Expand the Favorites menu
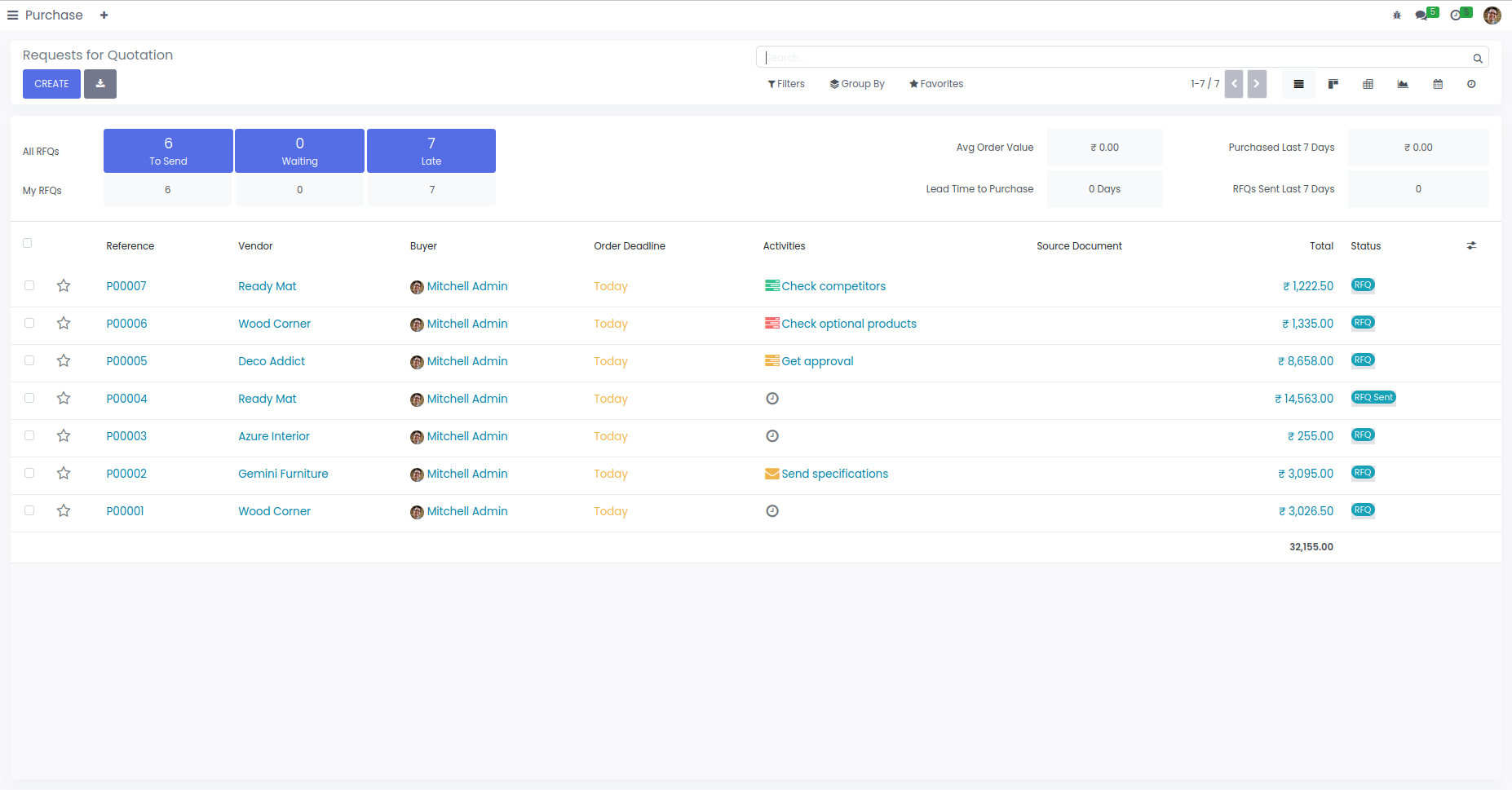1512x790 pixels. tap(936, 84)
